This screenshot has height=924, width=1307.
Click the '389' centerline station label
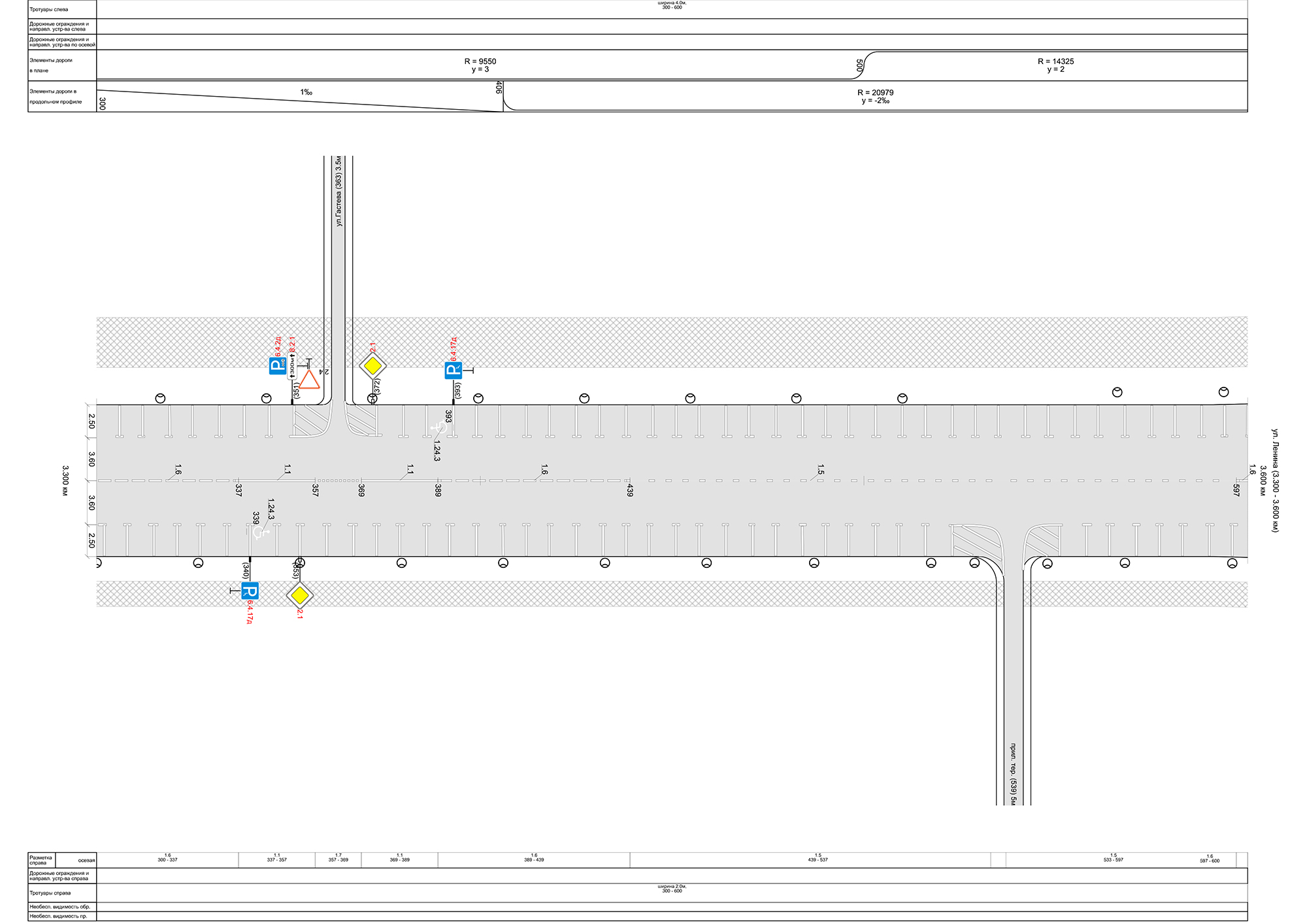tap(438, 490)
